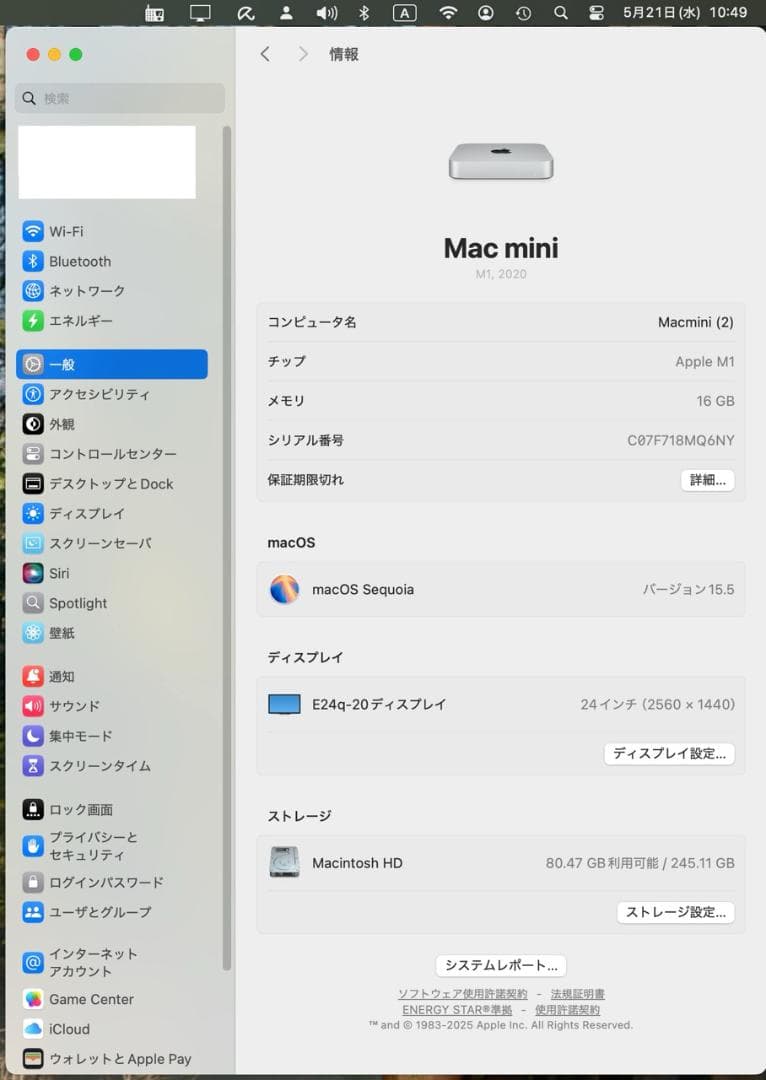Click the 詳細... warranty button

(707, 480)
